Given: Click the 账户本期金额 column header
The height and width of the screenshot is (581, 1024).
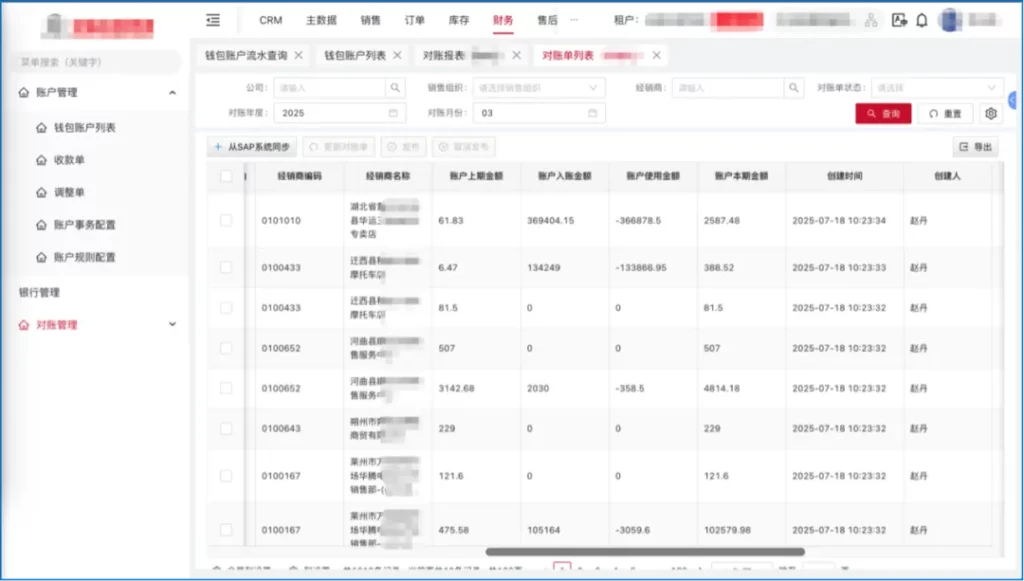Looking at the screenshot, I should [x=741, y=176].
